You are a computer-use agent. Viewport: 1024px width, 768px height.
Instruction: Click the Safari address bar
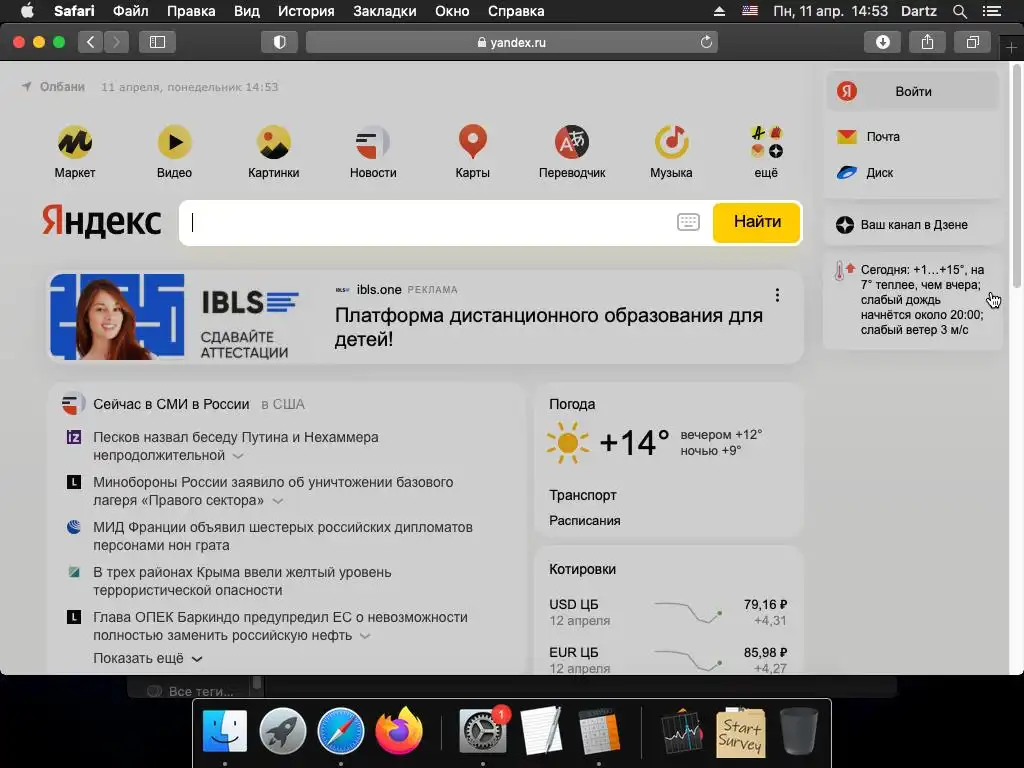pos(512,42)
